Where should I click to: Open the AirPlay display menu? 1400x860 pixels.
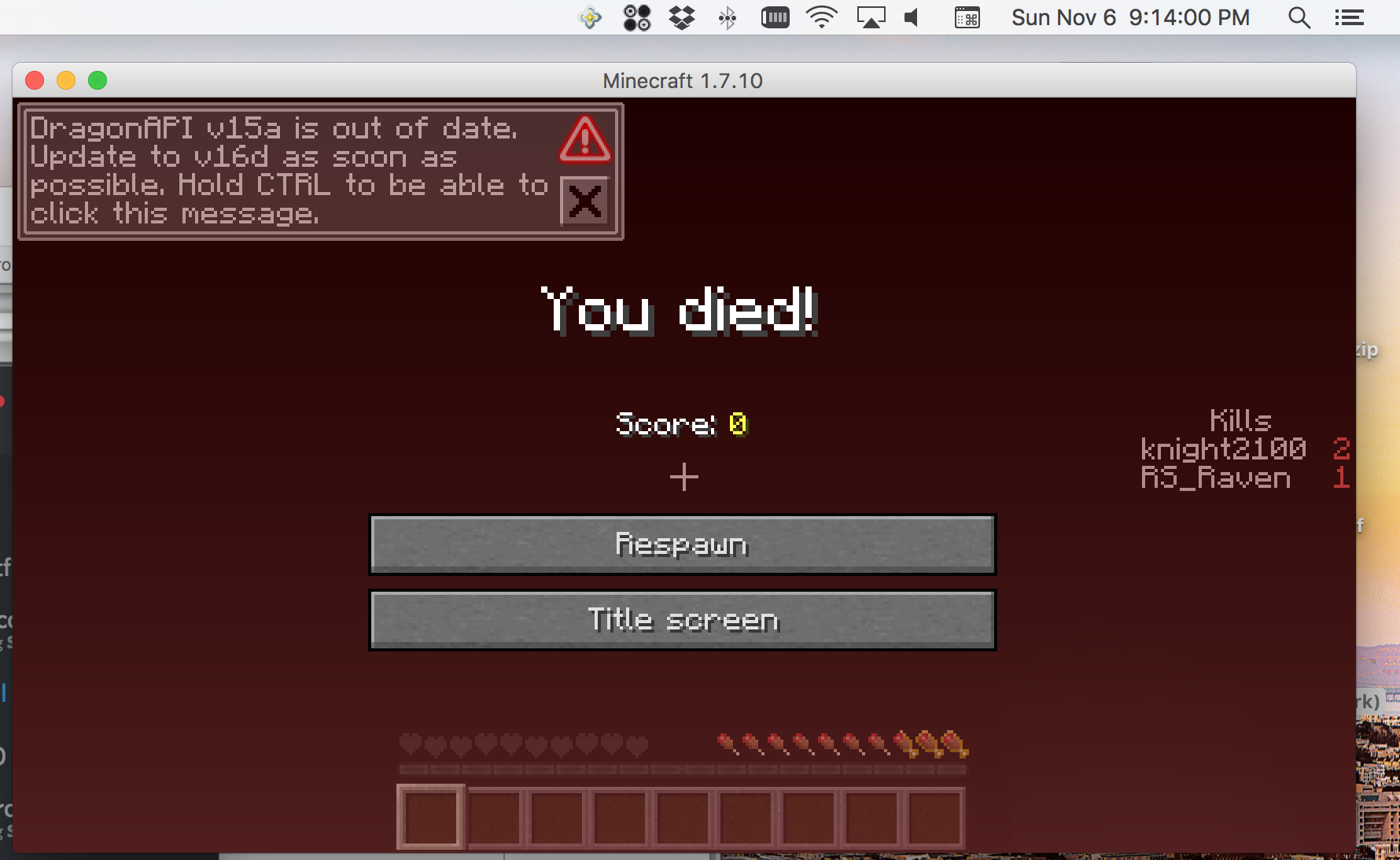coord(871,17)
